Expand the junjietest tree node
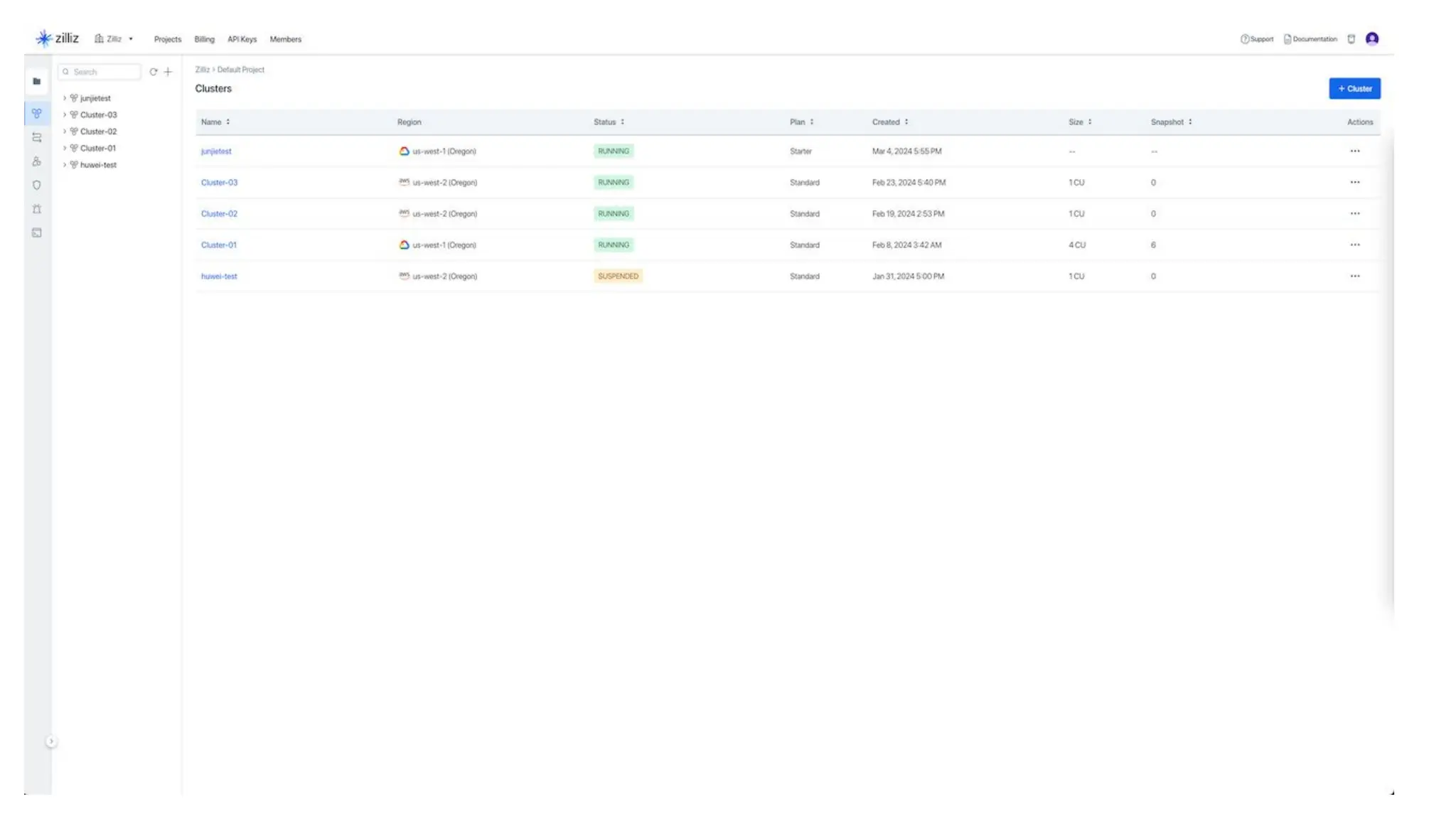The width and height of the screenshot is (1456, 819). pos(65,98)
